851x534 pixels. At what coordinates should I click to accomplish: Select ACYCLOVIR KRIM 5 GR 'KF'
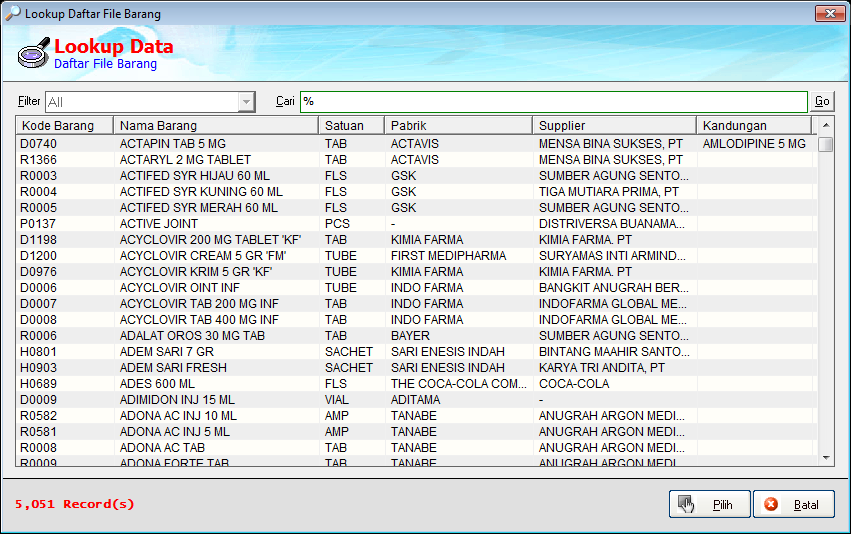(x=416, y=272)
